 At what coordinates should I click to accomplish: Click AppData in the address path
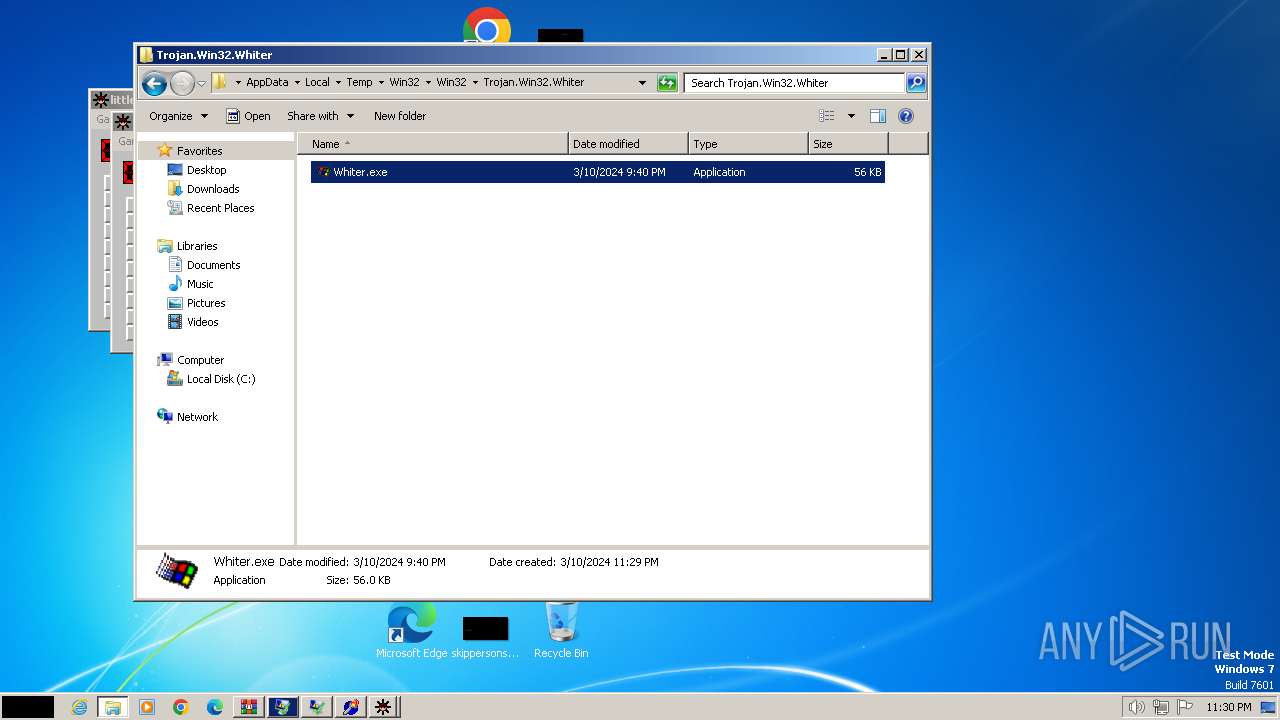(x=267, y=83)
